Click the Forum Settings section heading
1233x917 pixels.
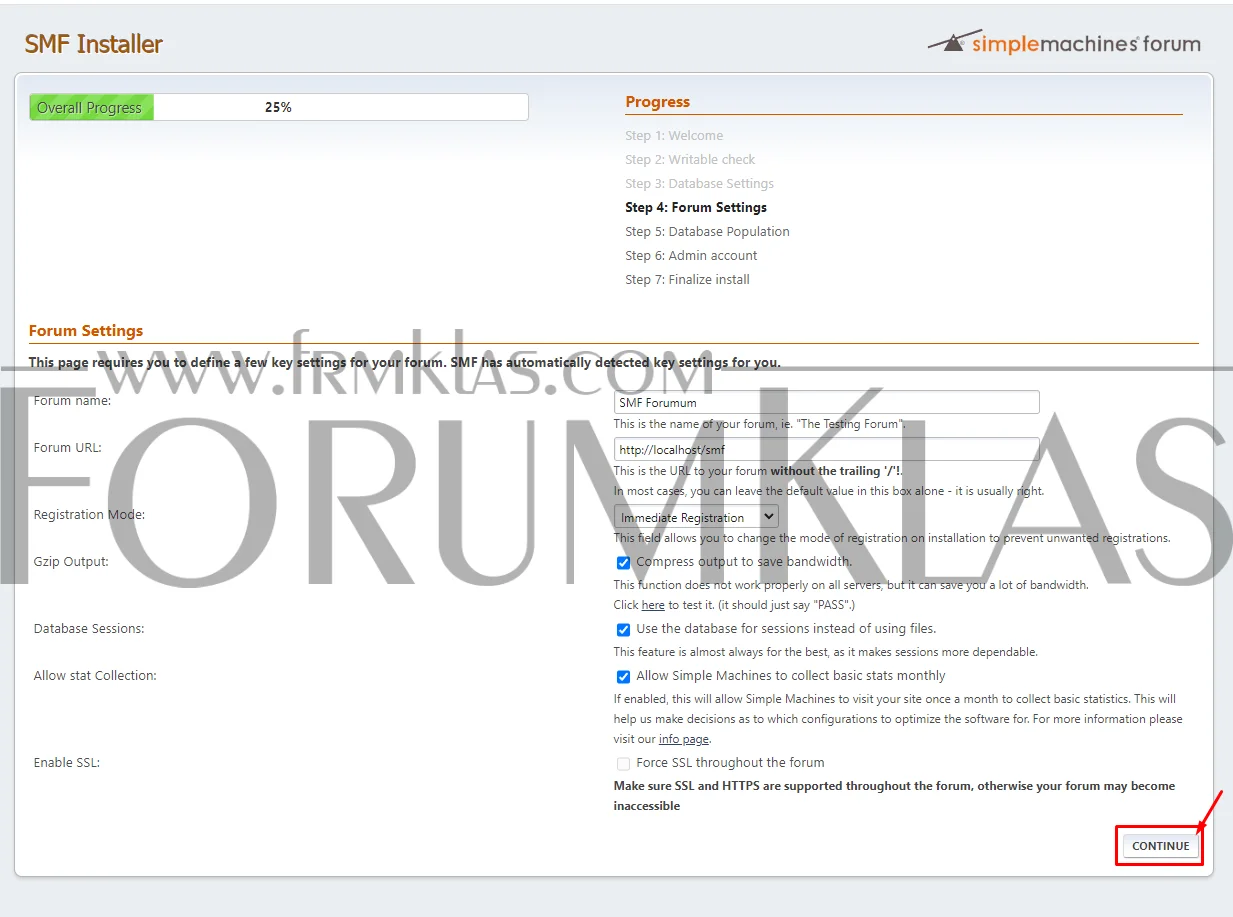86,330
